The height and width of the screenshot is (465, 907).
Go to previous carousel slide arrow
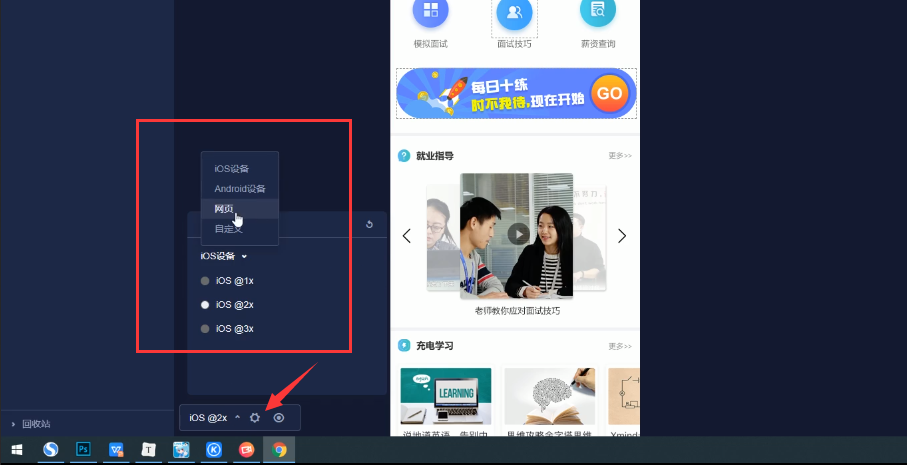(x=407, y=236)
